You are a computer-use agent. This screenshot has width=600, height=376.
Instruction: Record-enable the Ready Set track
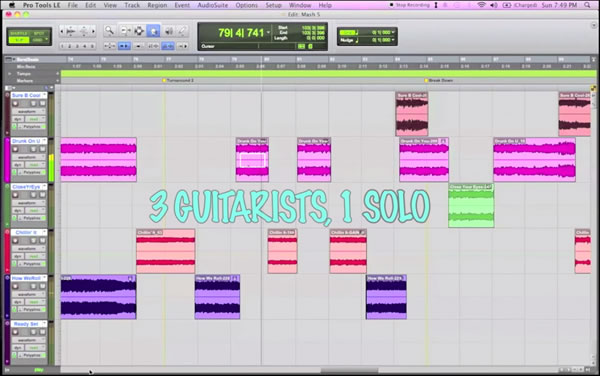point(15,332)
